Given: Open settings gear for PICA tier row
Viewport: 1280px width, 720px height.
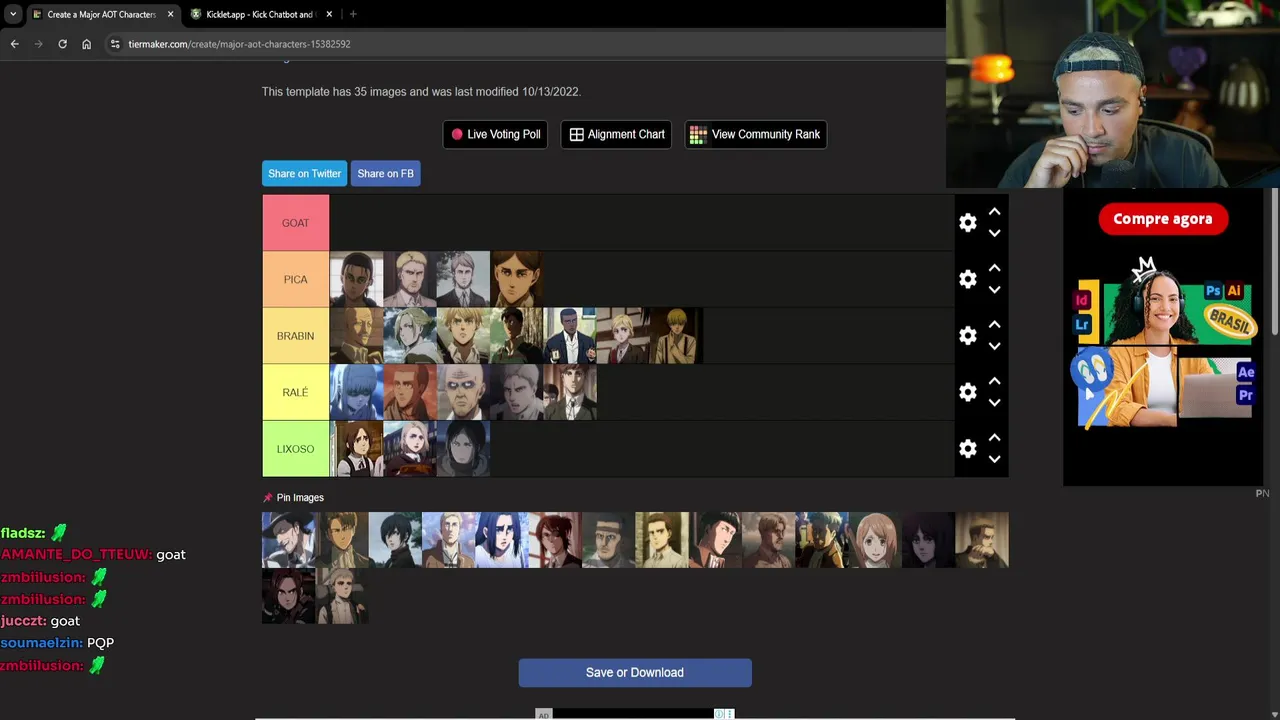Looking at the screenshot, I should coord(967,280).
